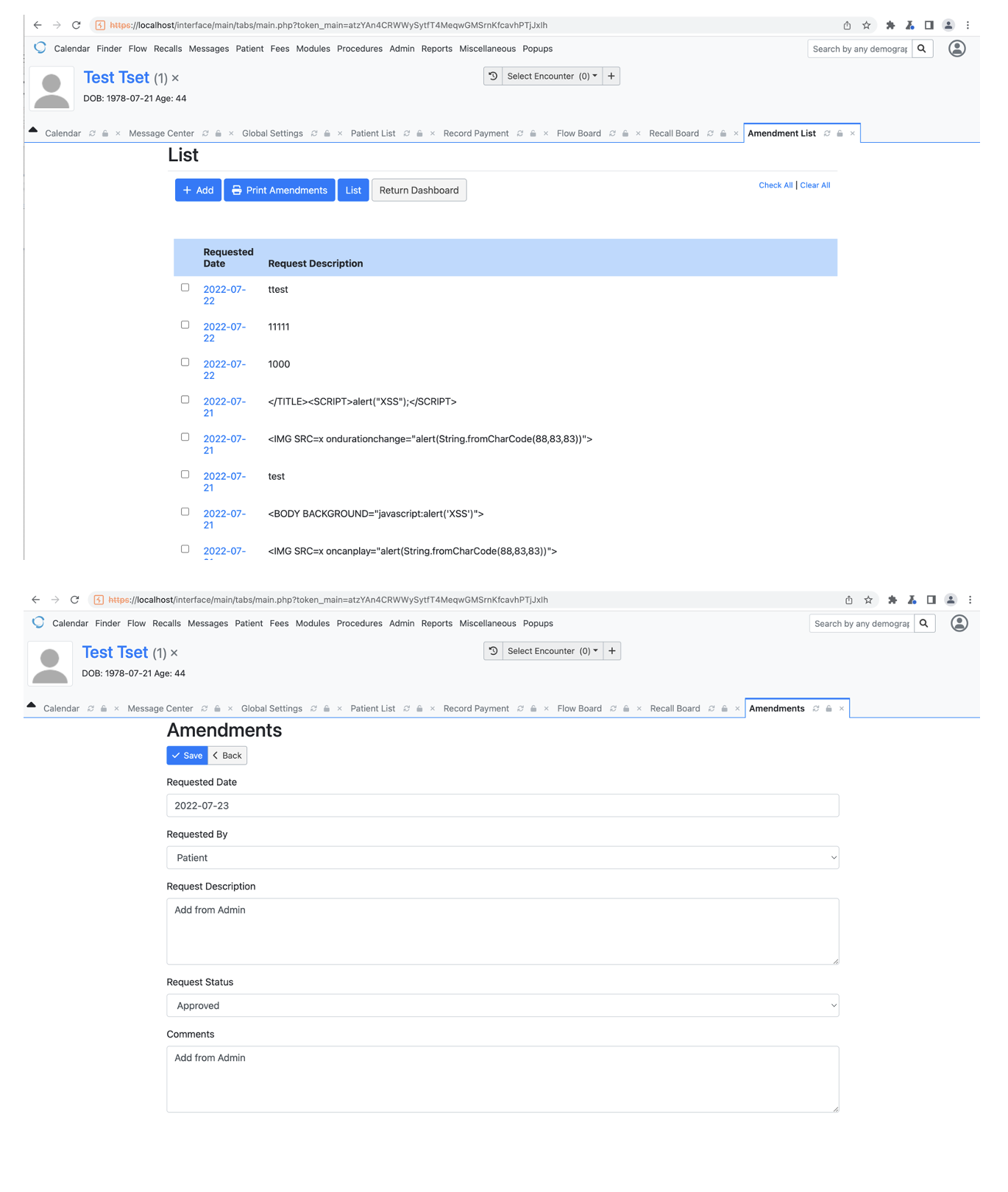Open the Fees menu in Amendments form window
This screenshot has height=1192, width=1008.
(x=279, y=623)
